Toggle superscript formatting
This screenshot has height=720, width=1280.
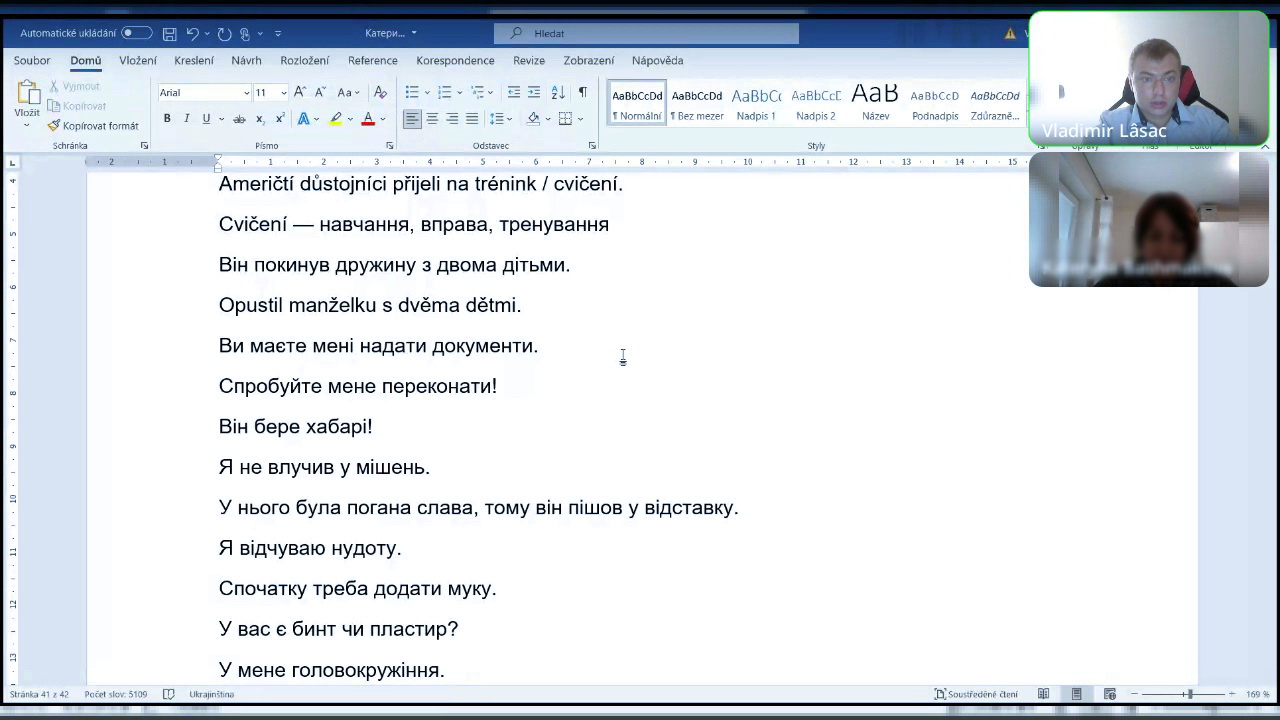(x=279, y=119)
